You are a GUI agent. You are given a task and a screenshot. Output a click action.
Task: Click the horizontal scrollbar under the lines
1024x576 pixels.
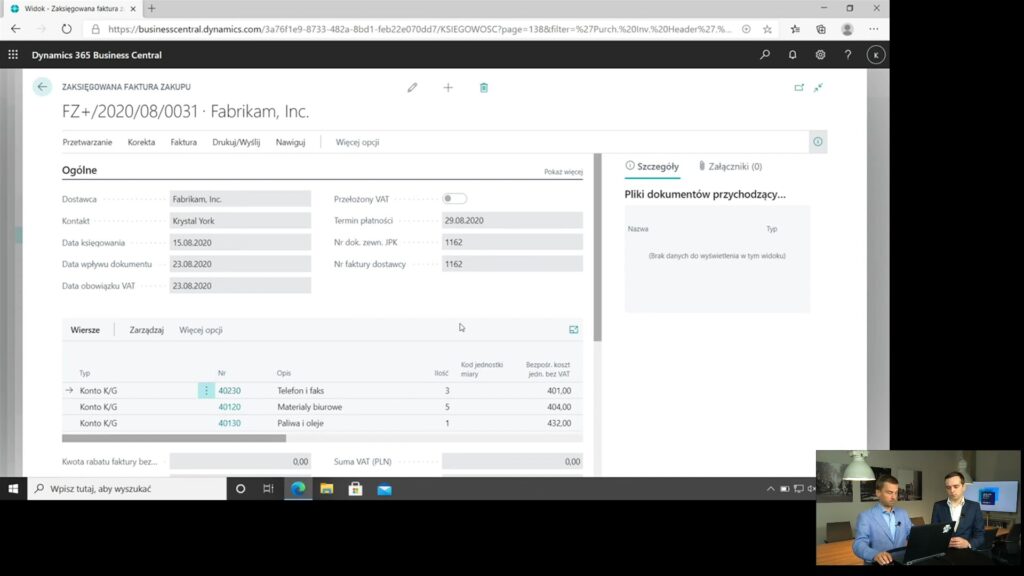click(x=174, y=438)
